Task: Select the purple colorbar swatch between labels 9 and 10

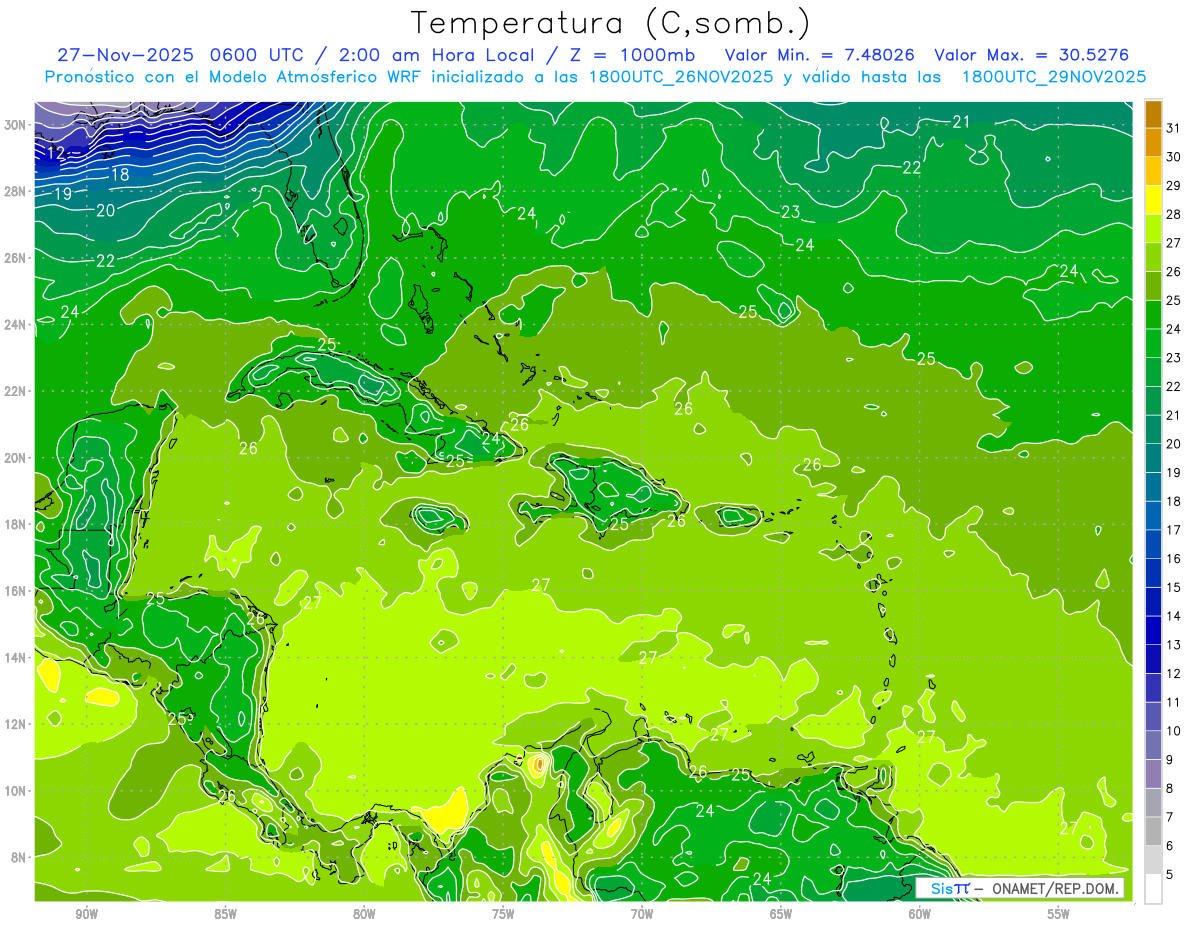Action: click(x=1153, y=745)
